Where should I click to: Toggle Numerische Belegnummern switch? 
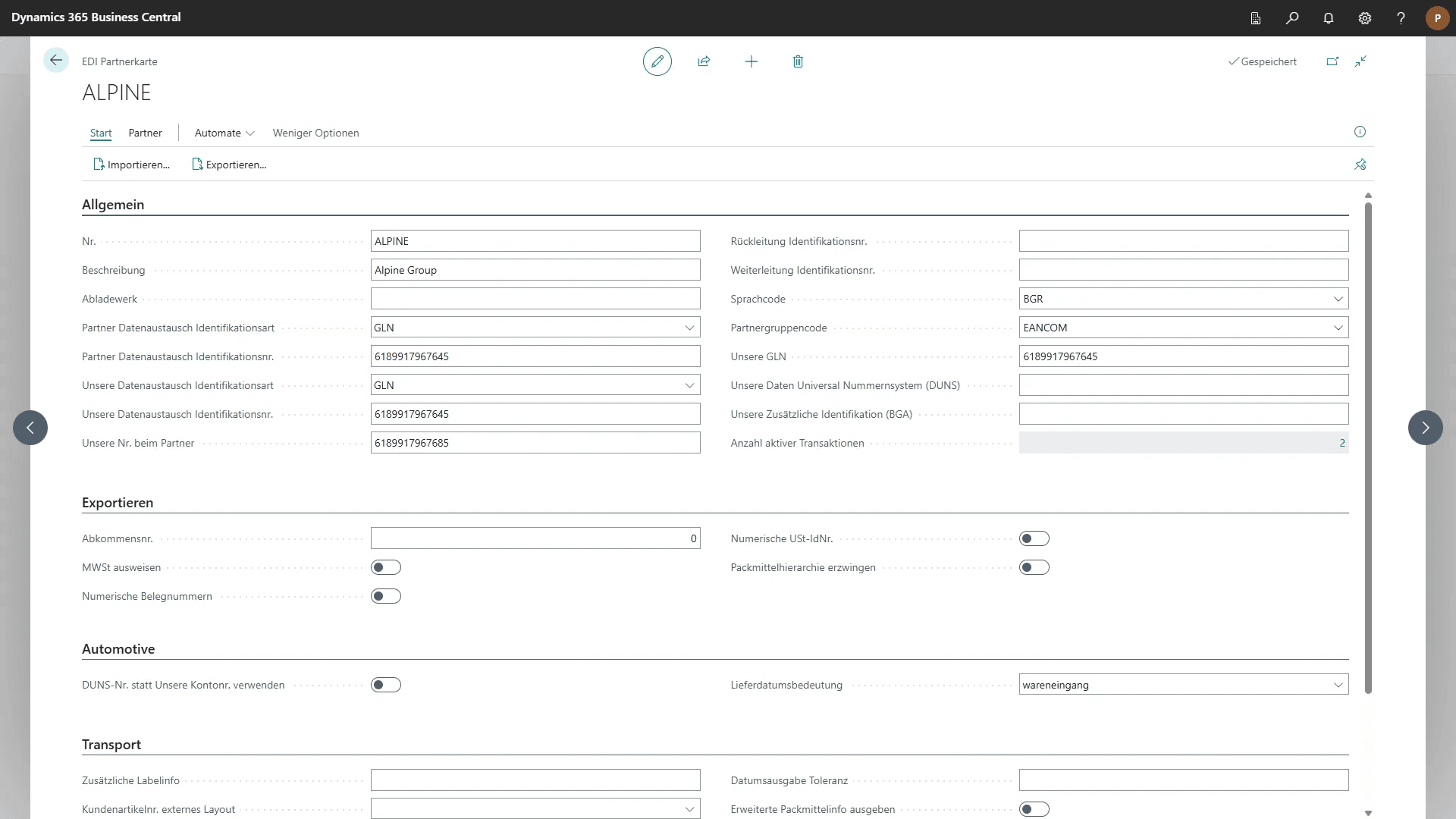point(386,596)
